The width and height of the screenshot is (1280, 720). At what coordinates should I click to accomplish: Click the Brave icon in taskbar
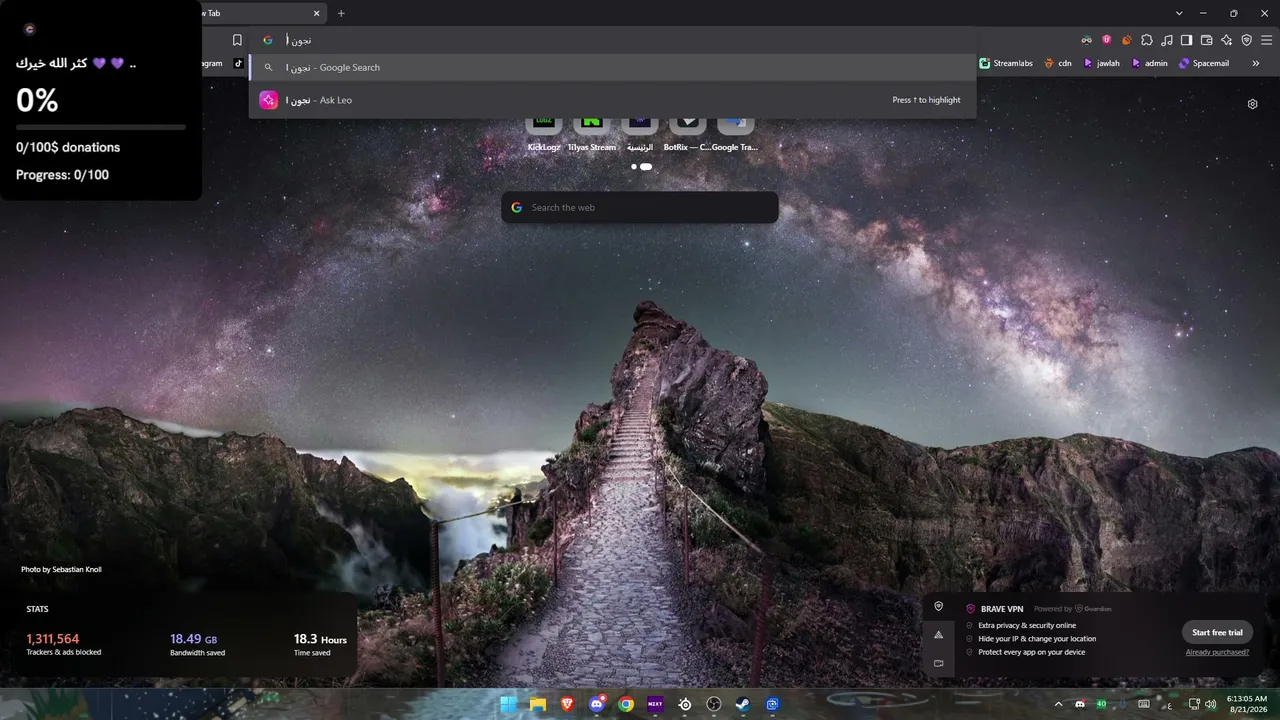(x=568, y=704)
